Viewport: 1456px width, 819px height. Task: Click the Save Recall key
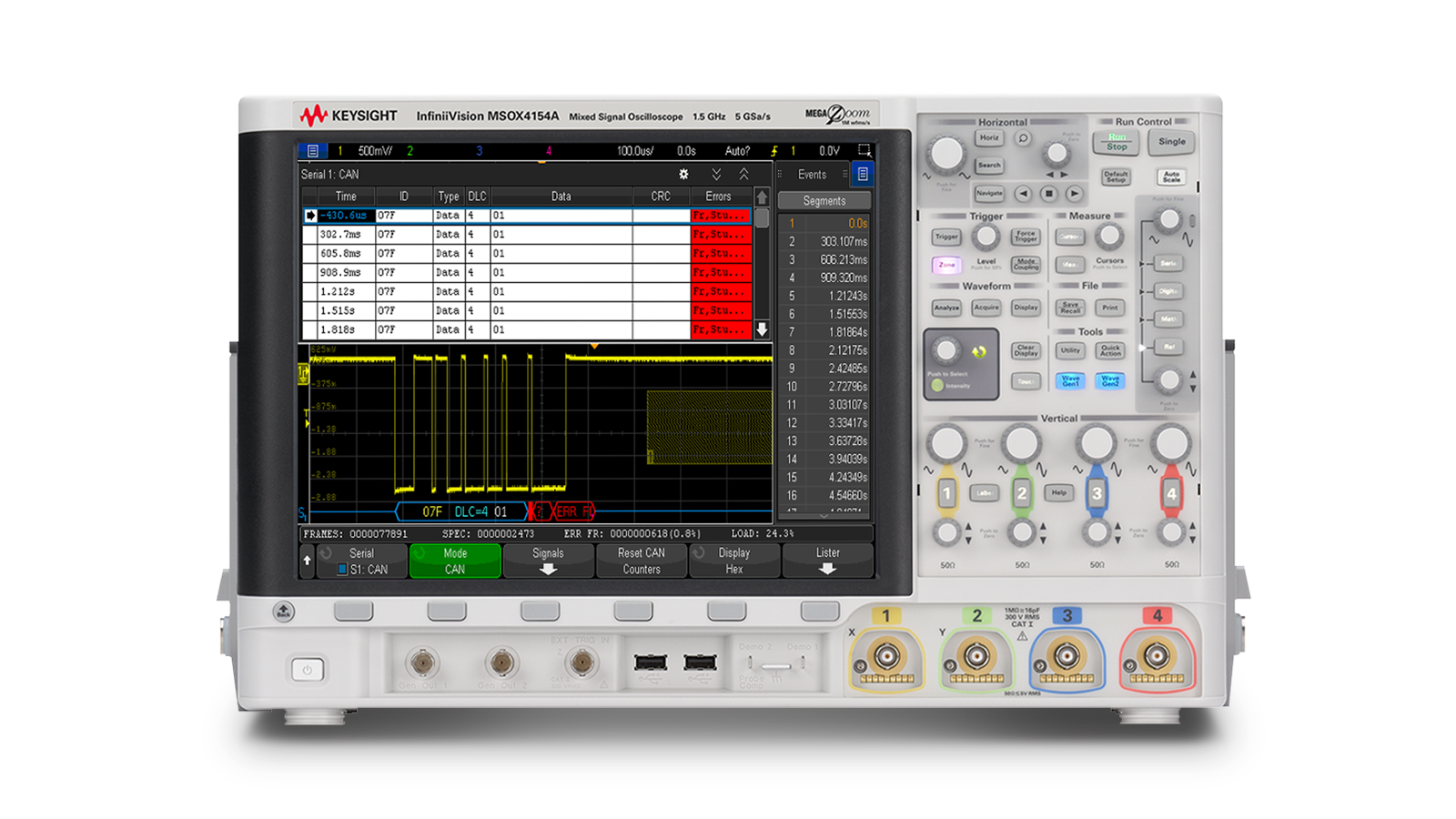coord(1070,308)
